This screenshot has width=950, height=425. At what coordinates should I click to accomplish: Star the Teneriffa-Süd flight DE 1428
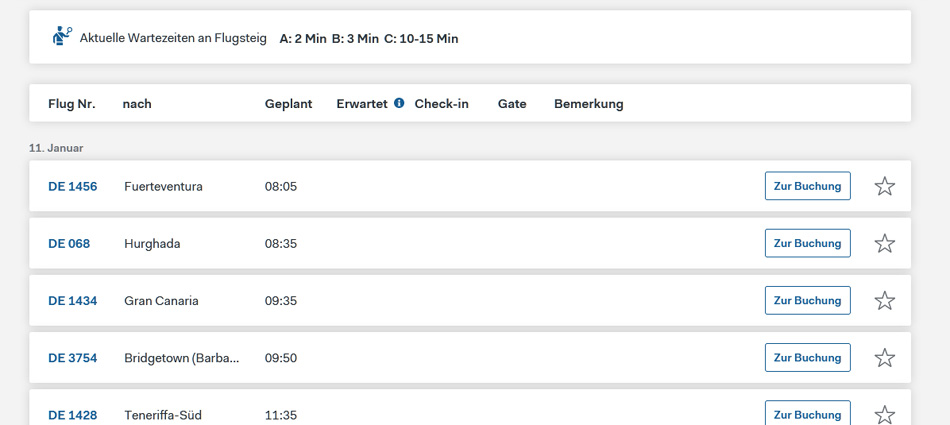coord(885,414)
